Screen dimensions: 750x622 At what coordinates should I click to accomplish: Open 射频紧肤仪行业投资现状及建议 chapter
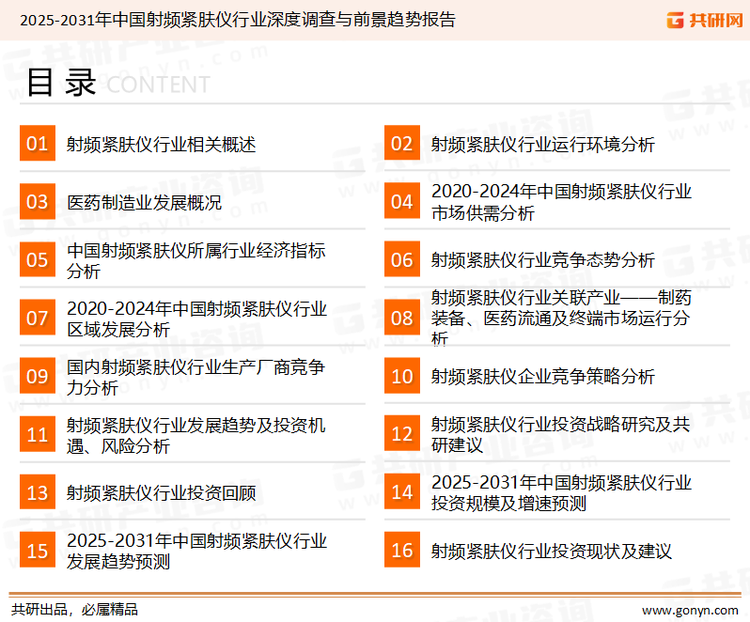pos(551,551)
